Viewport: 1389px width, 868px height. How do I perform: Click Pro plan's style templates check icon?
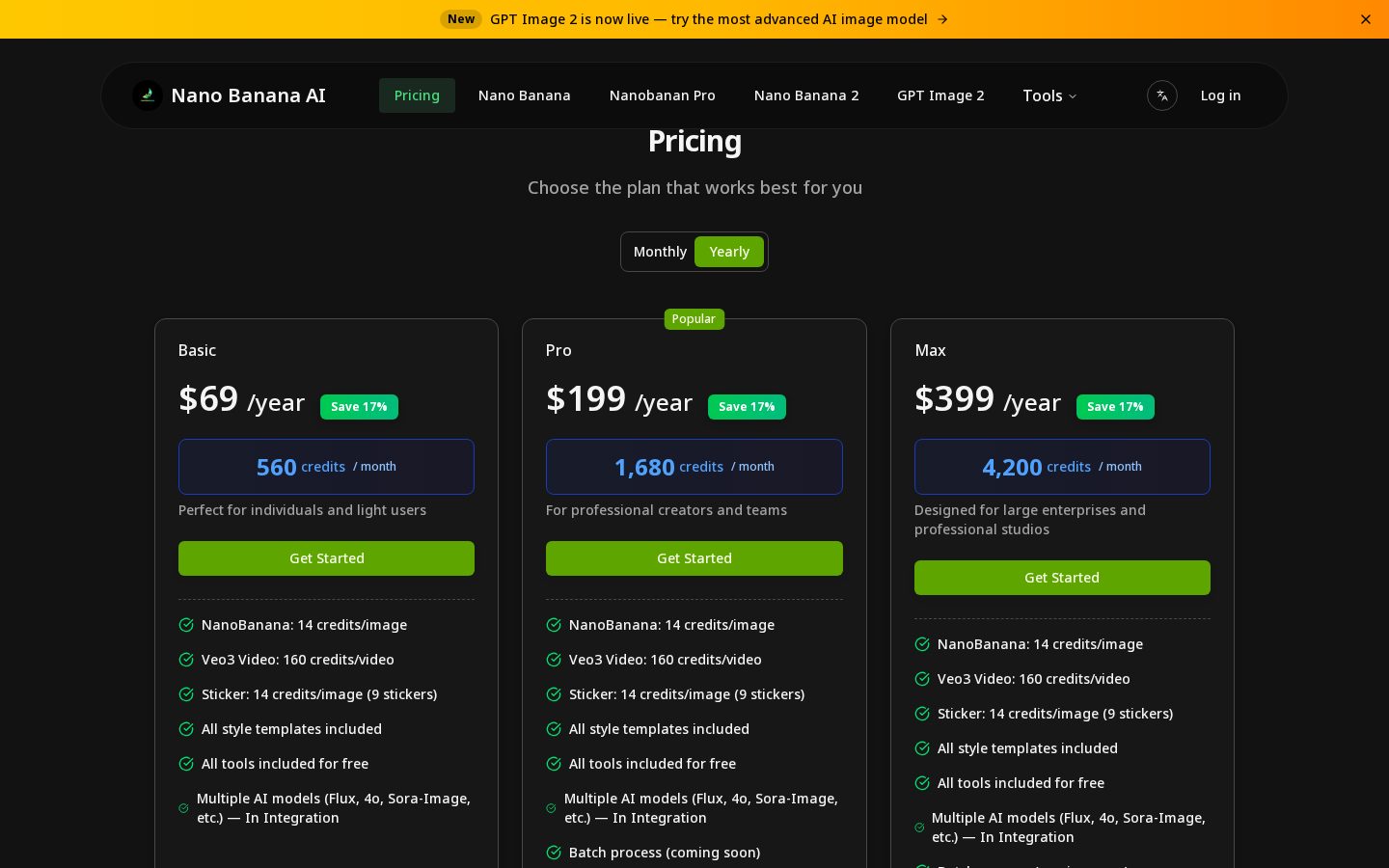tap(554, 729)
